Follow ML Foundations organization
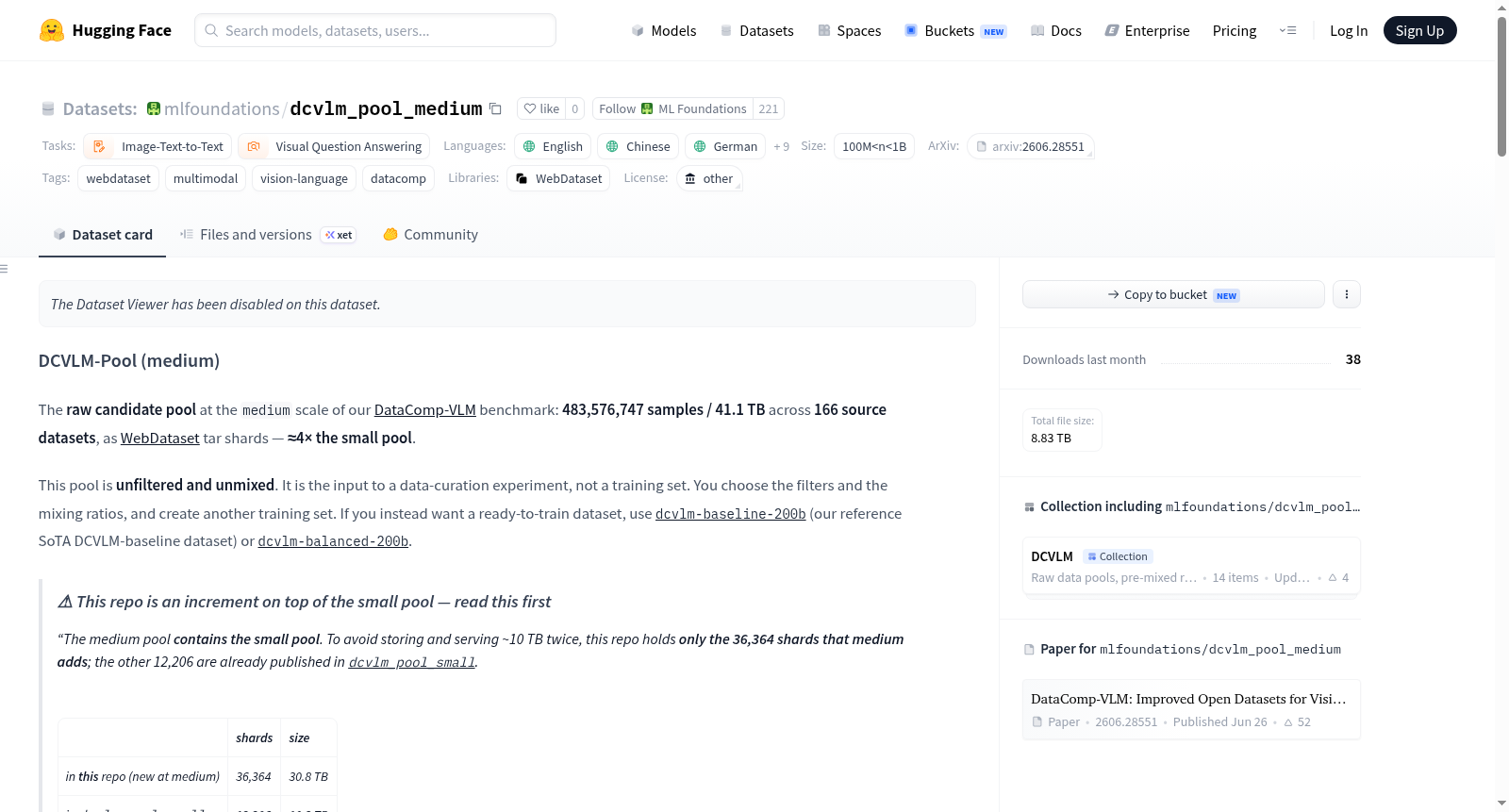The image size is (1509, 812). pyautogui.click(x=672, y=108)
